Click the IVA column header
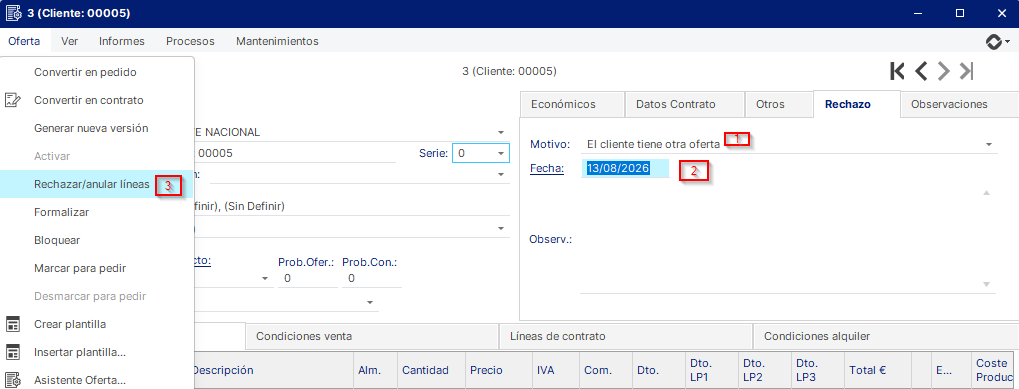The width and height of the screenshot is (1019, 389). [556, 370]
